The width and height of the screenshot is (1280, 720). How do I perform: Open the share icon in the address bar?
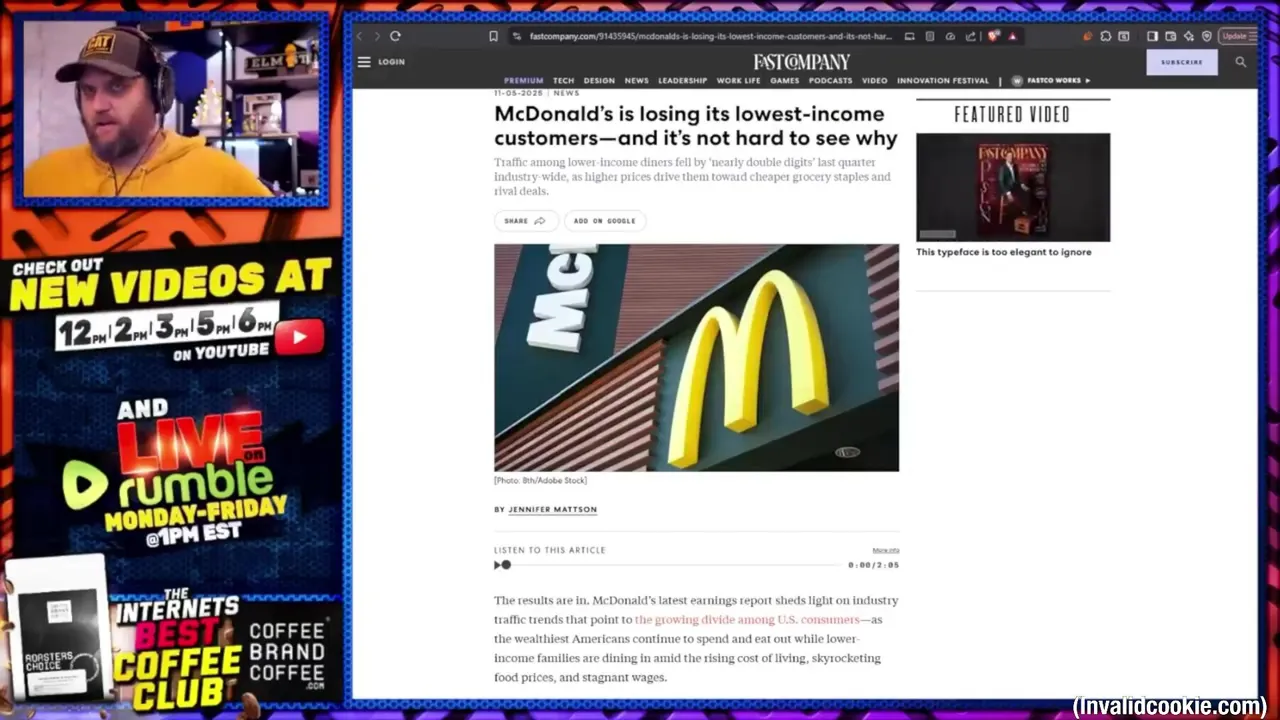pyautogui.click(x=969, y=36)
